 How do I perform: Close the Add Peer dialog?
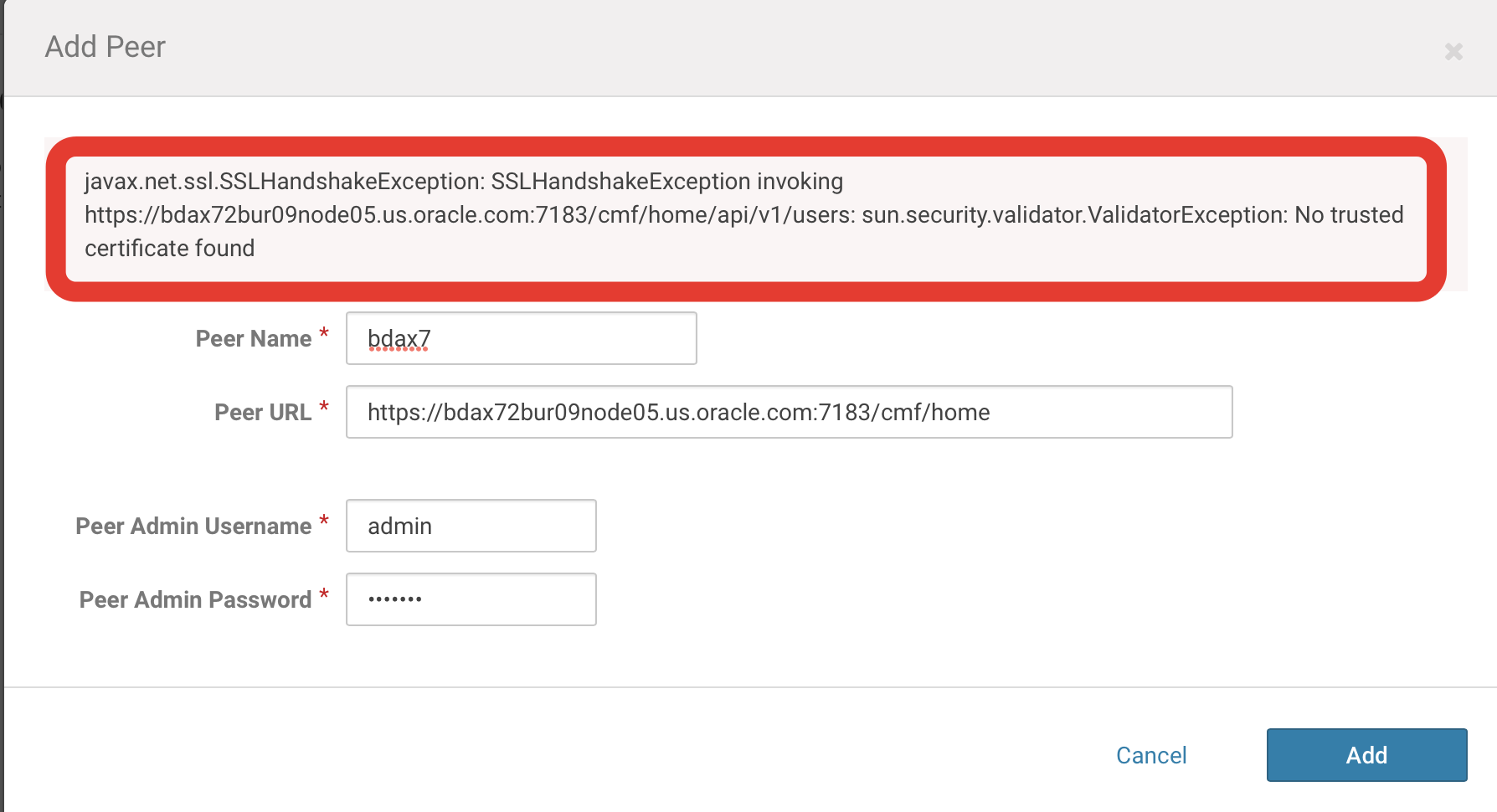click(1453, 52)
